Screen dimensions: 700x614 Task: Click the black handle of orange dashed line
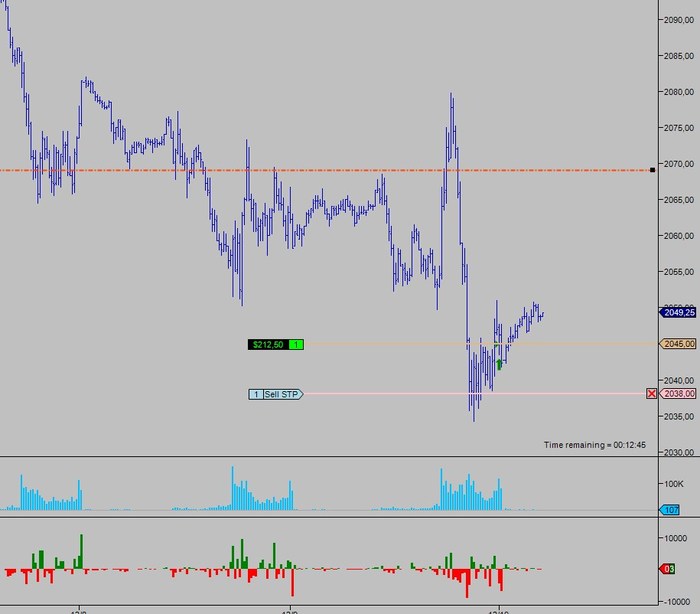[x=652, y=170]
